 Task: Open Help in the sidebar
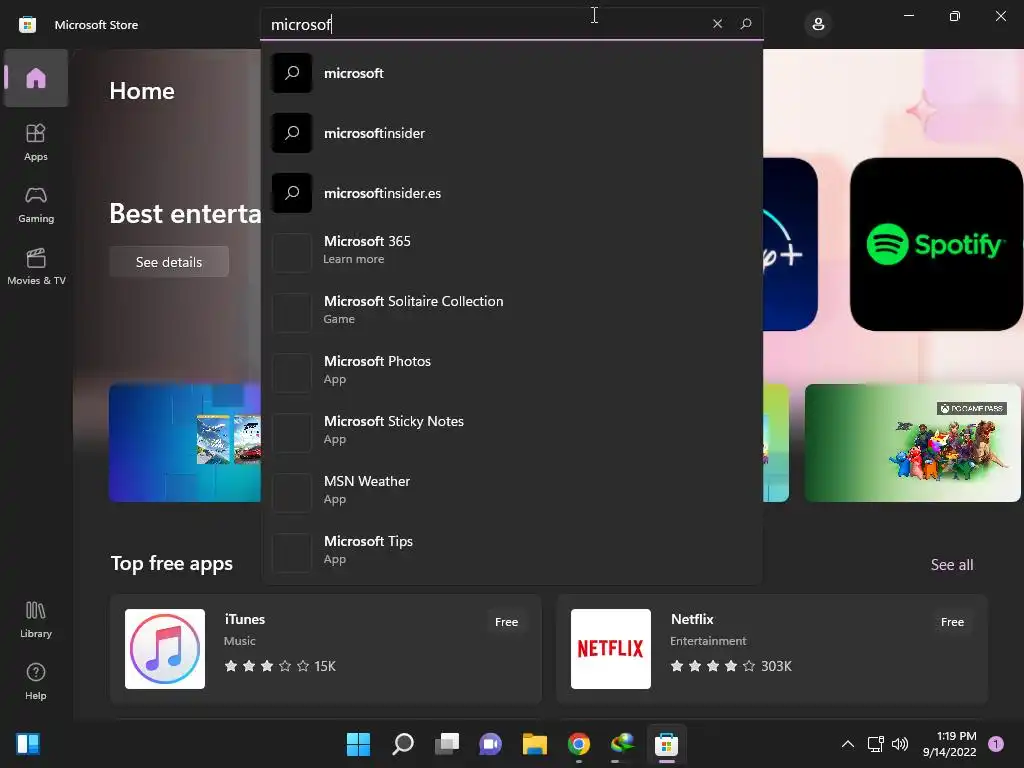tap(36, 682)
